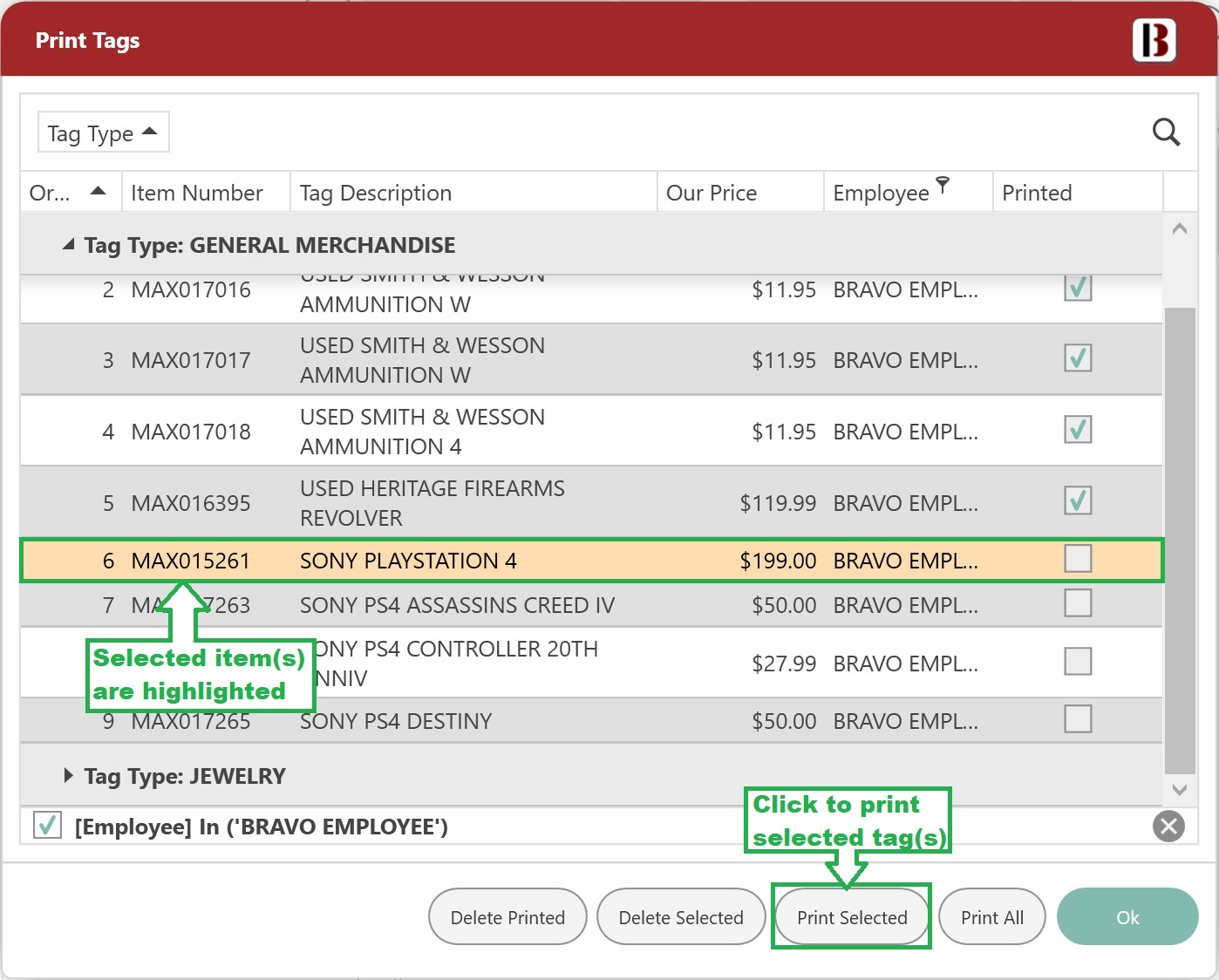Select item number MAX016395
Screen dimensions: 1219x980
coord(191,503)
